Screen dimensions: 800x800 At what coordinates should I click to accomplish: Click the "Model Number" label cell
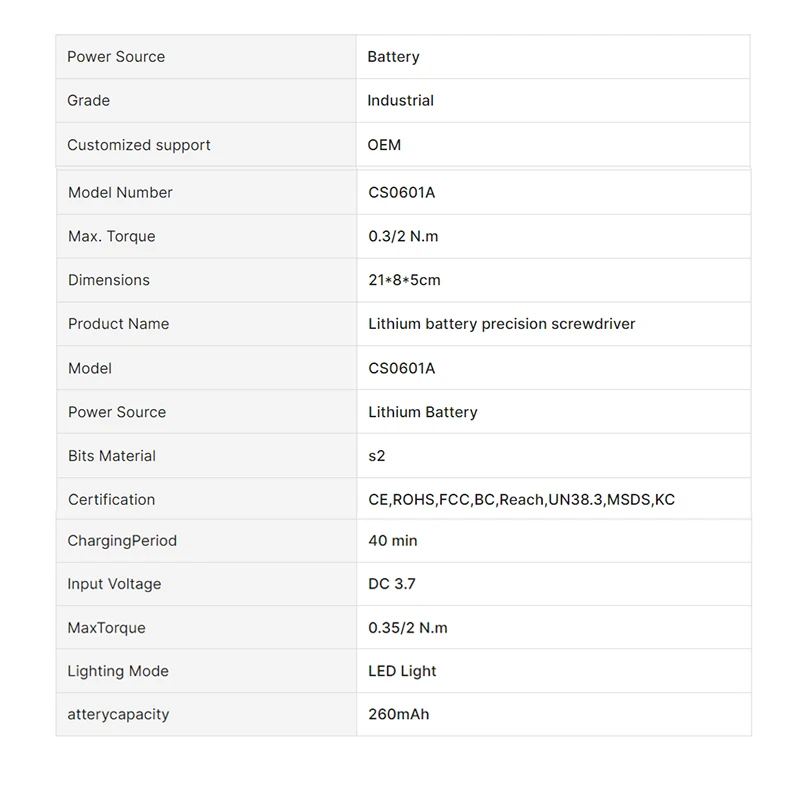pos(120,193)
